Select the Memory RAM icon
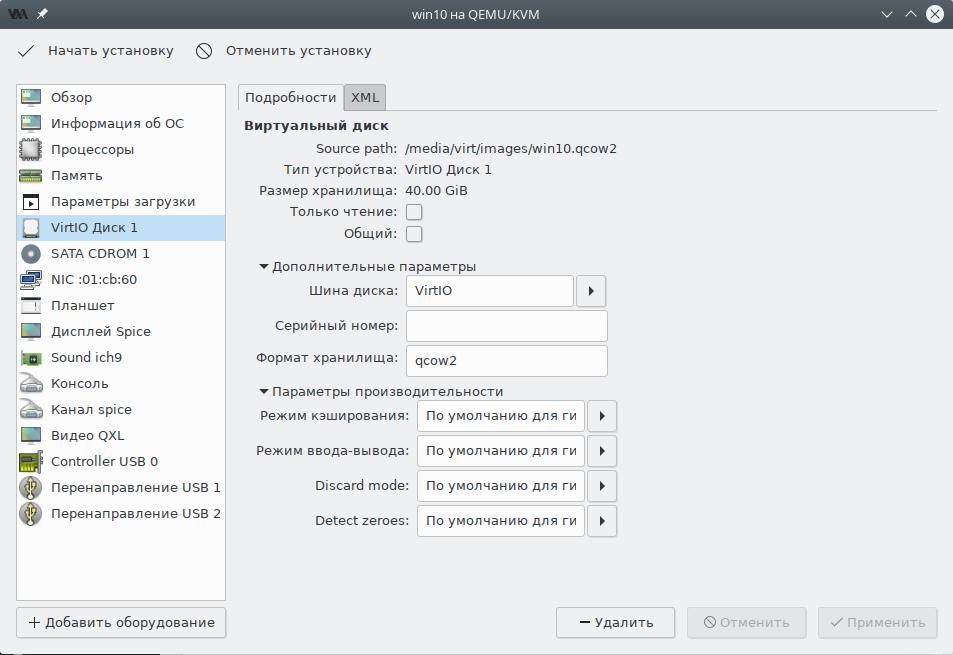Screen dimensions: 953x655 pyautogui.click(x=31, y=176)
